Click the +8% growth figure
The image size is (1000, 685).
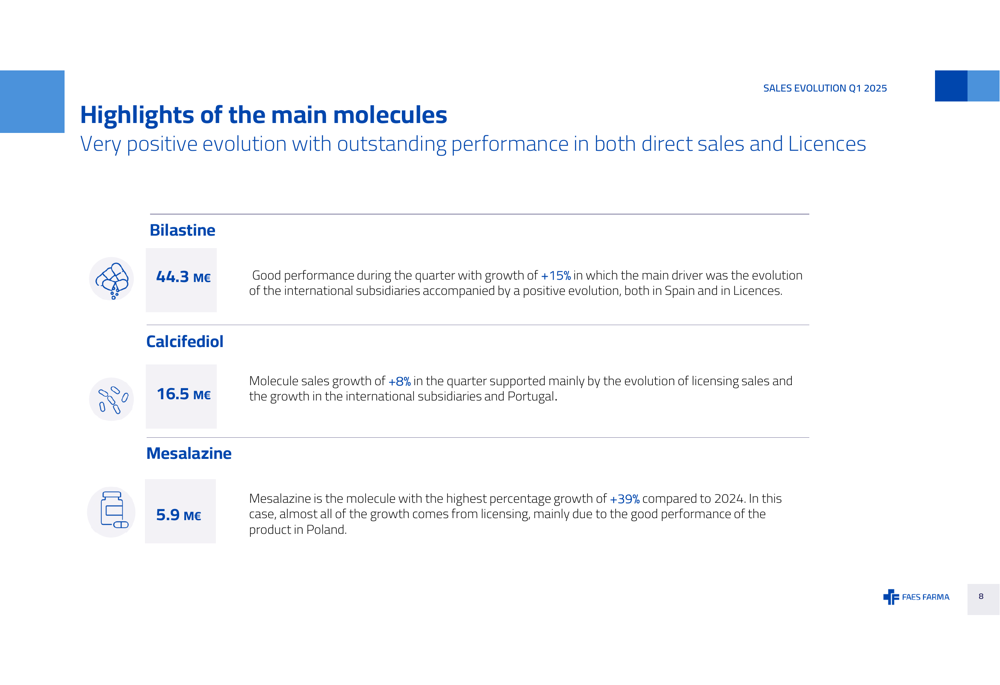tap(399, 381)
